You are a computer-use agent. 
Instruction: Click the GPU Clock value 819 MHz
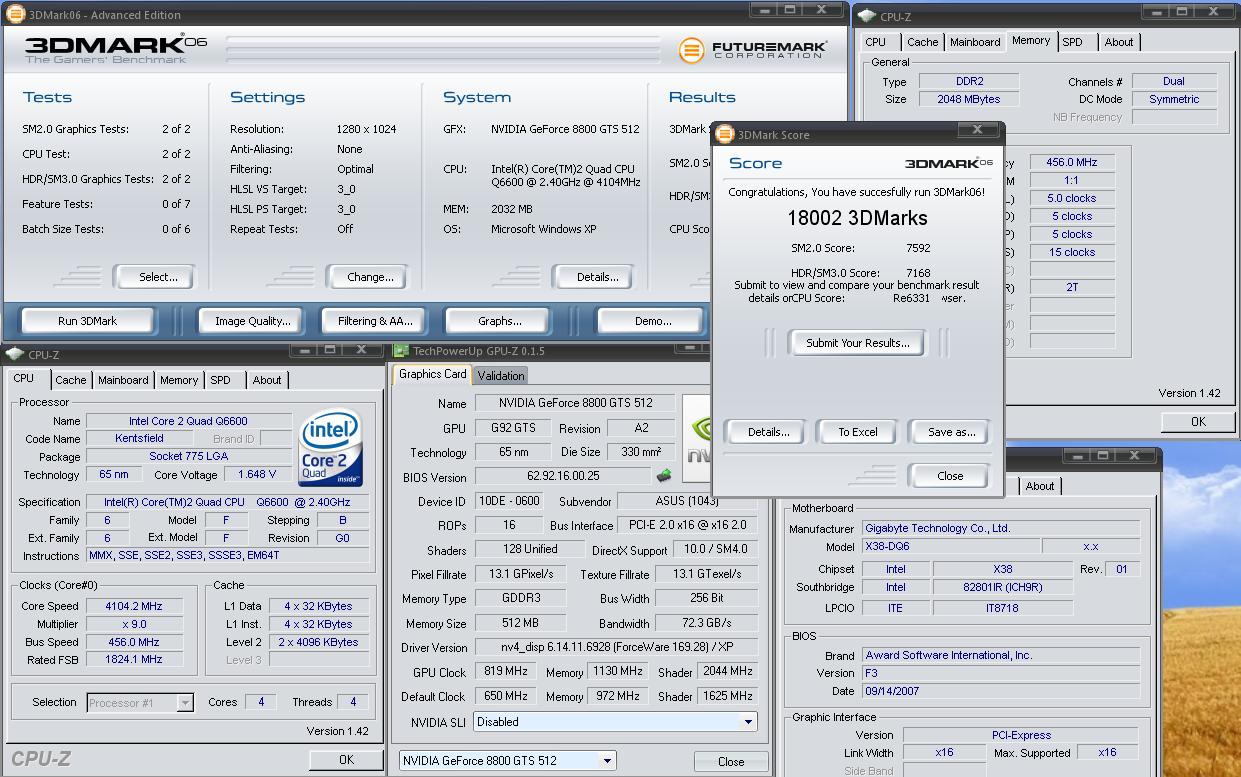505,672
